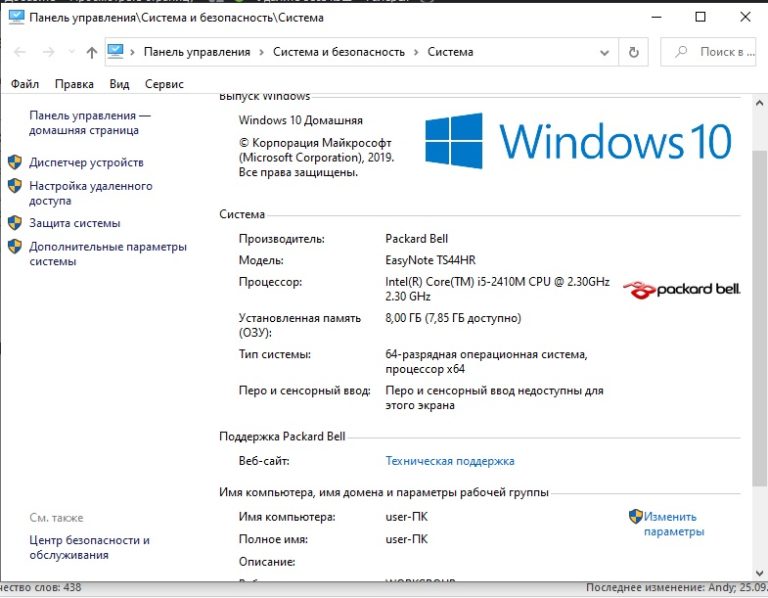Open the Файл menu
The height and width of the screenshot is (598, 768).
click(x=25, y=84)
